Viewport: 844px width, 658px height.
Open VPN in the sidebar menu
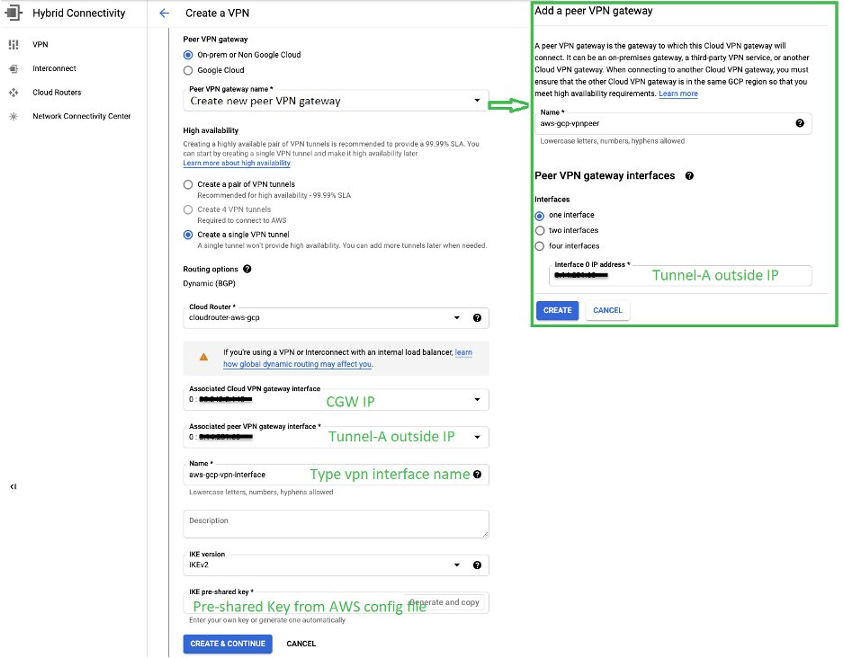pyautogui.click(x=40, y=45)
